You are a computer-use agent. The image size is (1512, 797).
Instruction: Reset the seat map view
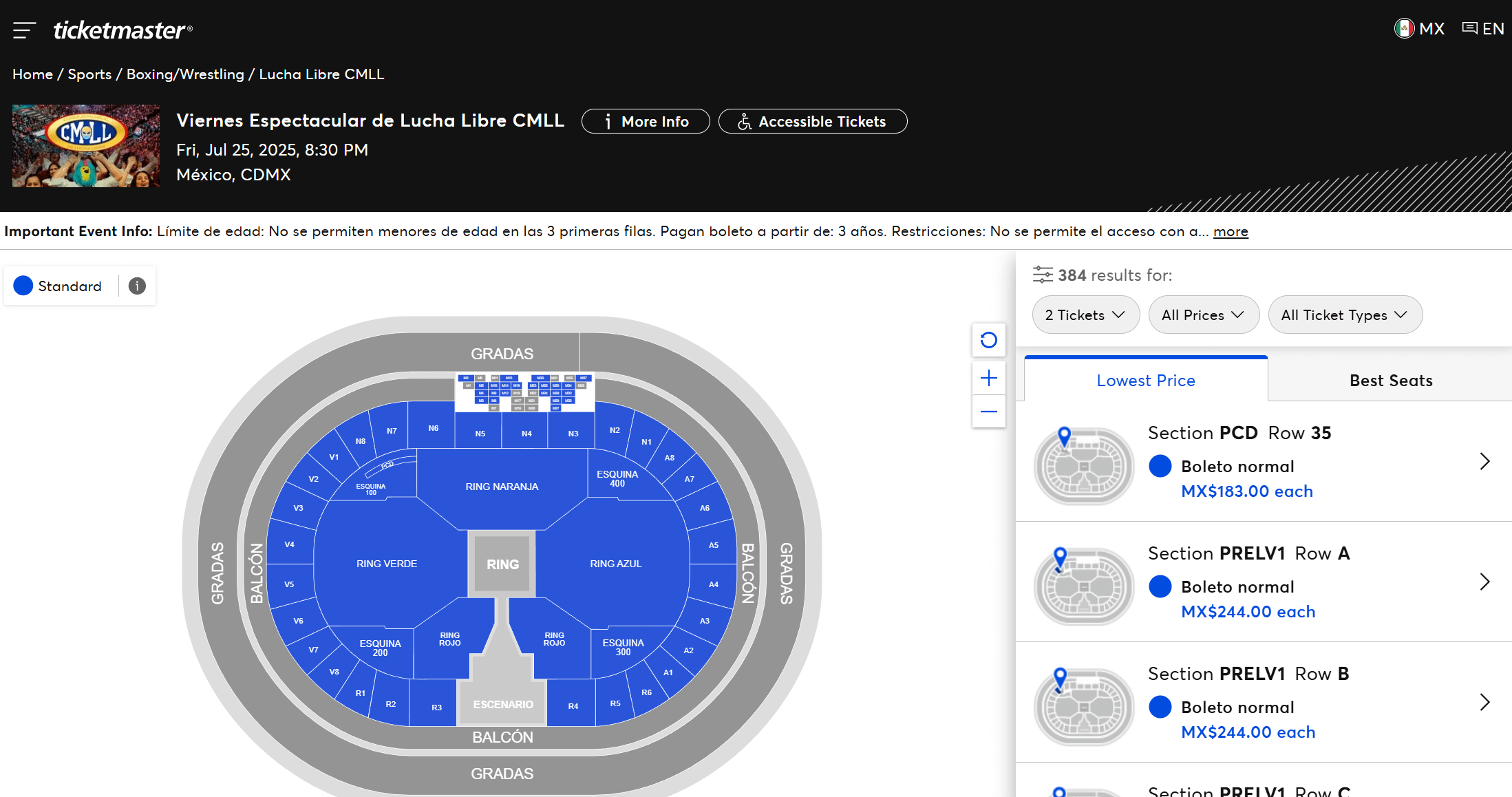[988, 340]
